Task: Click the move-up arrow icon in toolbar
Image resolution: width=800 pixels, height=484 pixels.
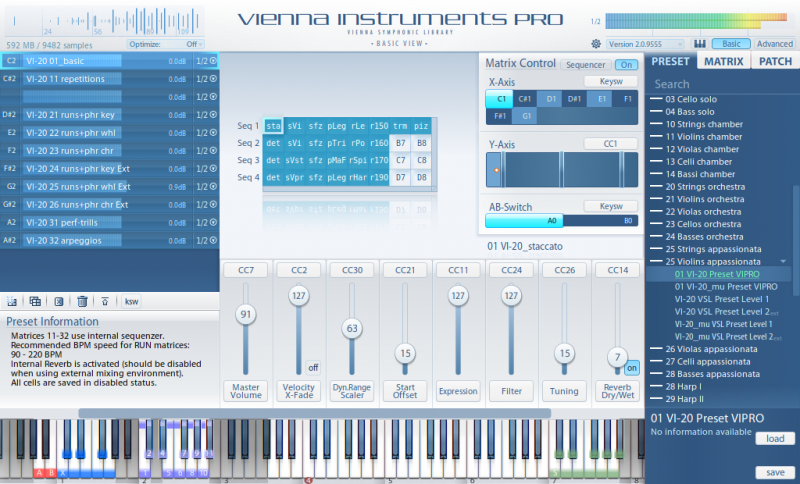Action: [105, 301]
